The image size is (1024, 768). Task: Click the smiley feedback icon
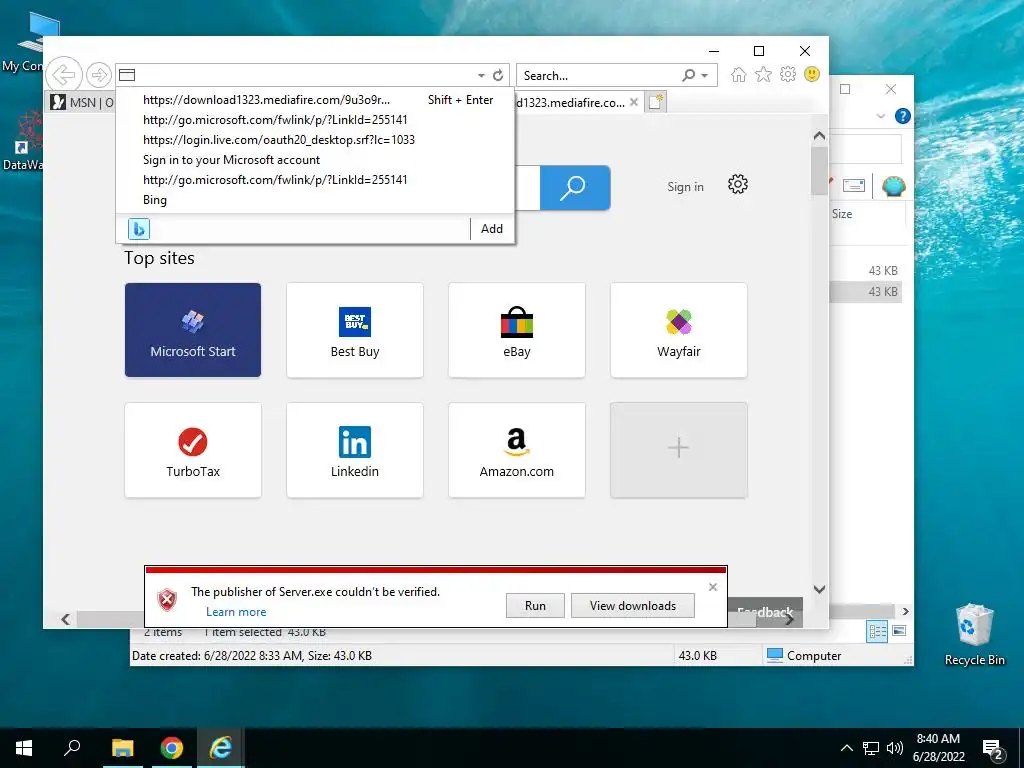click(x=812, y=74)
